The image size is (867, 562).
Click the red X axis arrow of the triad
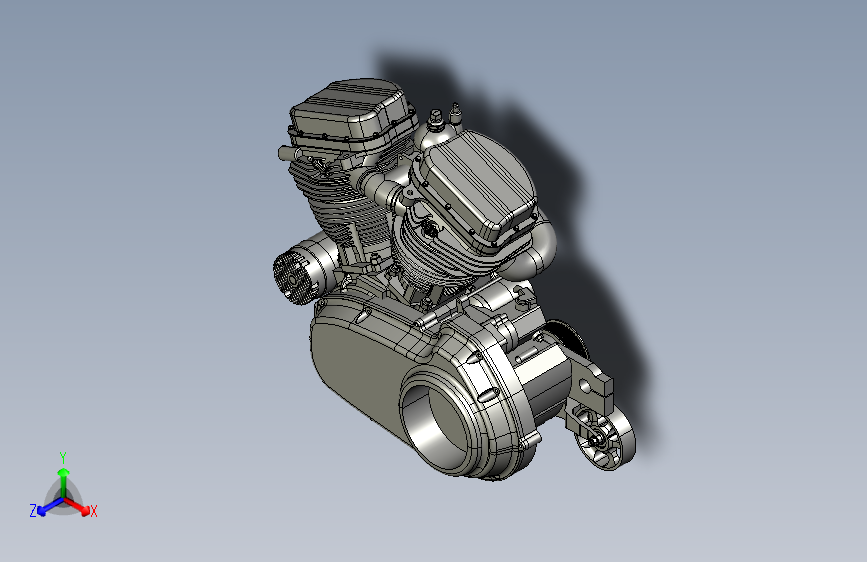tap(76, 506)
